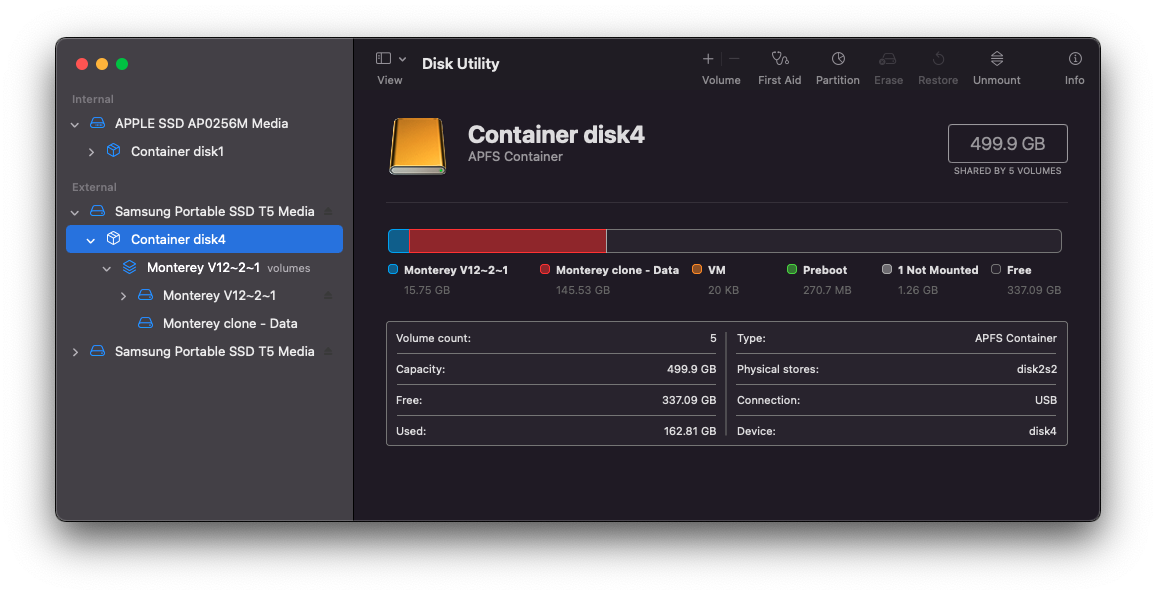Click the Erase toolbar icon
Viewport: 1156px width, 595px height.
click(x=888, y=59)
